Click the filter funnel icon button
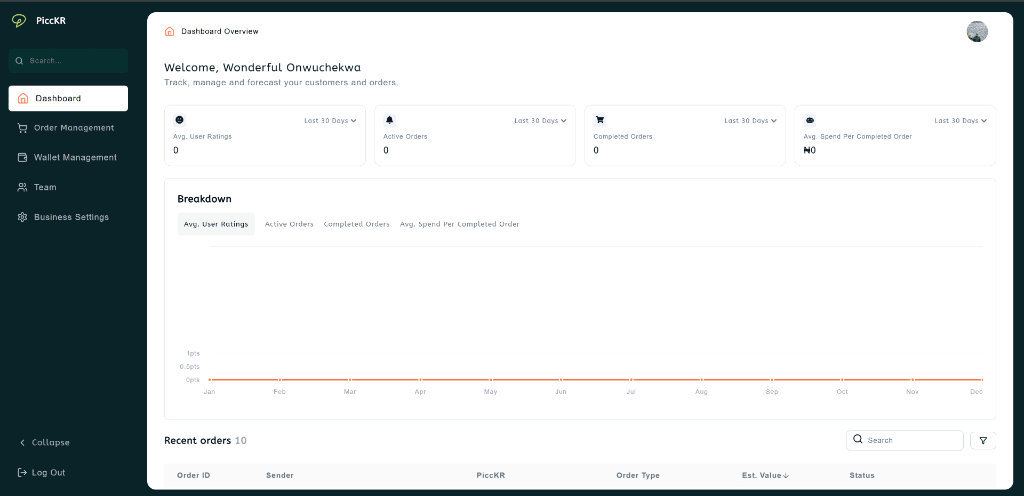1024x496 pixels. 983,441
